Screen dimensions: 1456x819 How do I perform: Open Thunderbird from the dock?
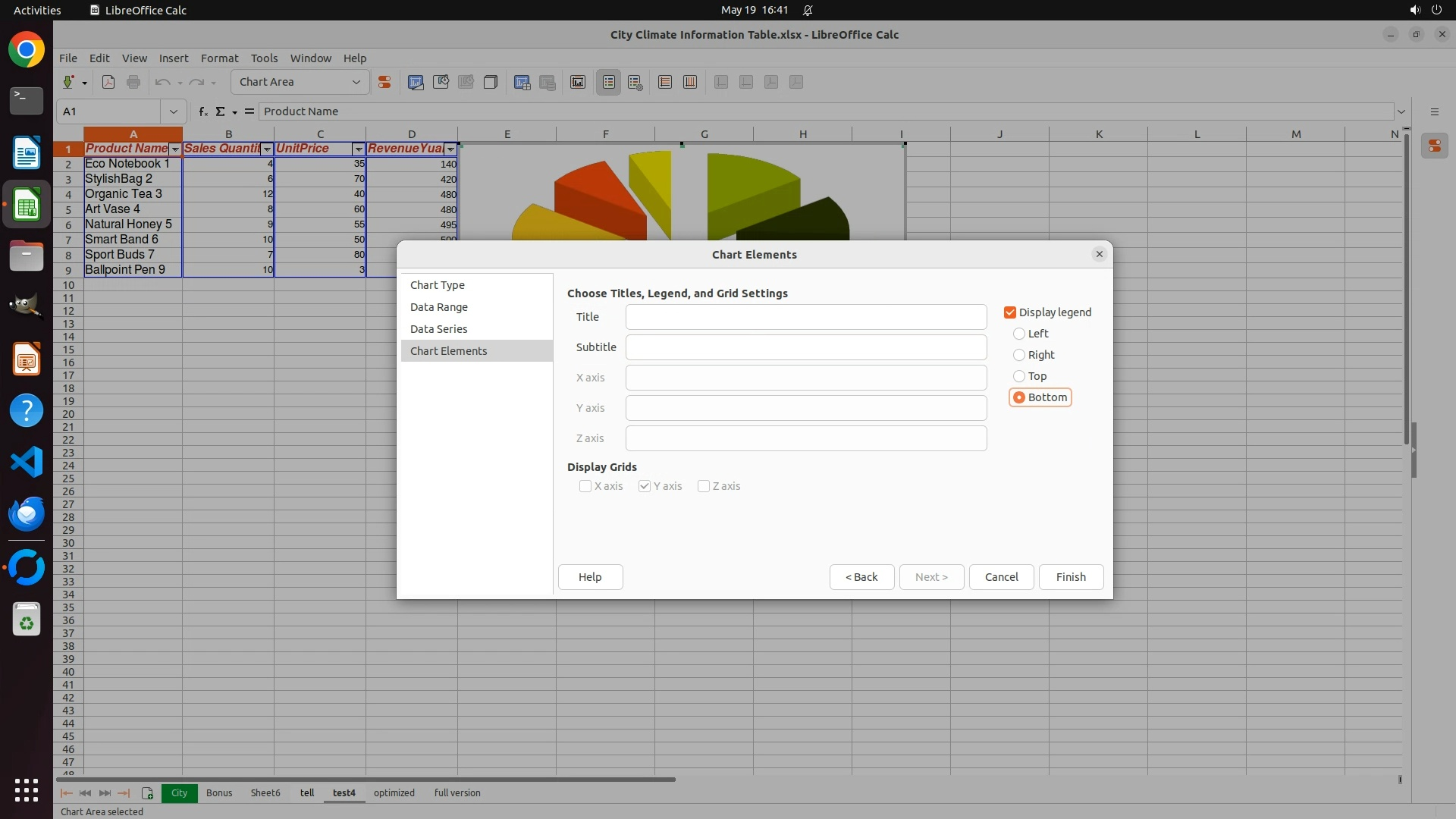pyautogui.click(x=27, y=514)
